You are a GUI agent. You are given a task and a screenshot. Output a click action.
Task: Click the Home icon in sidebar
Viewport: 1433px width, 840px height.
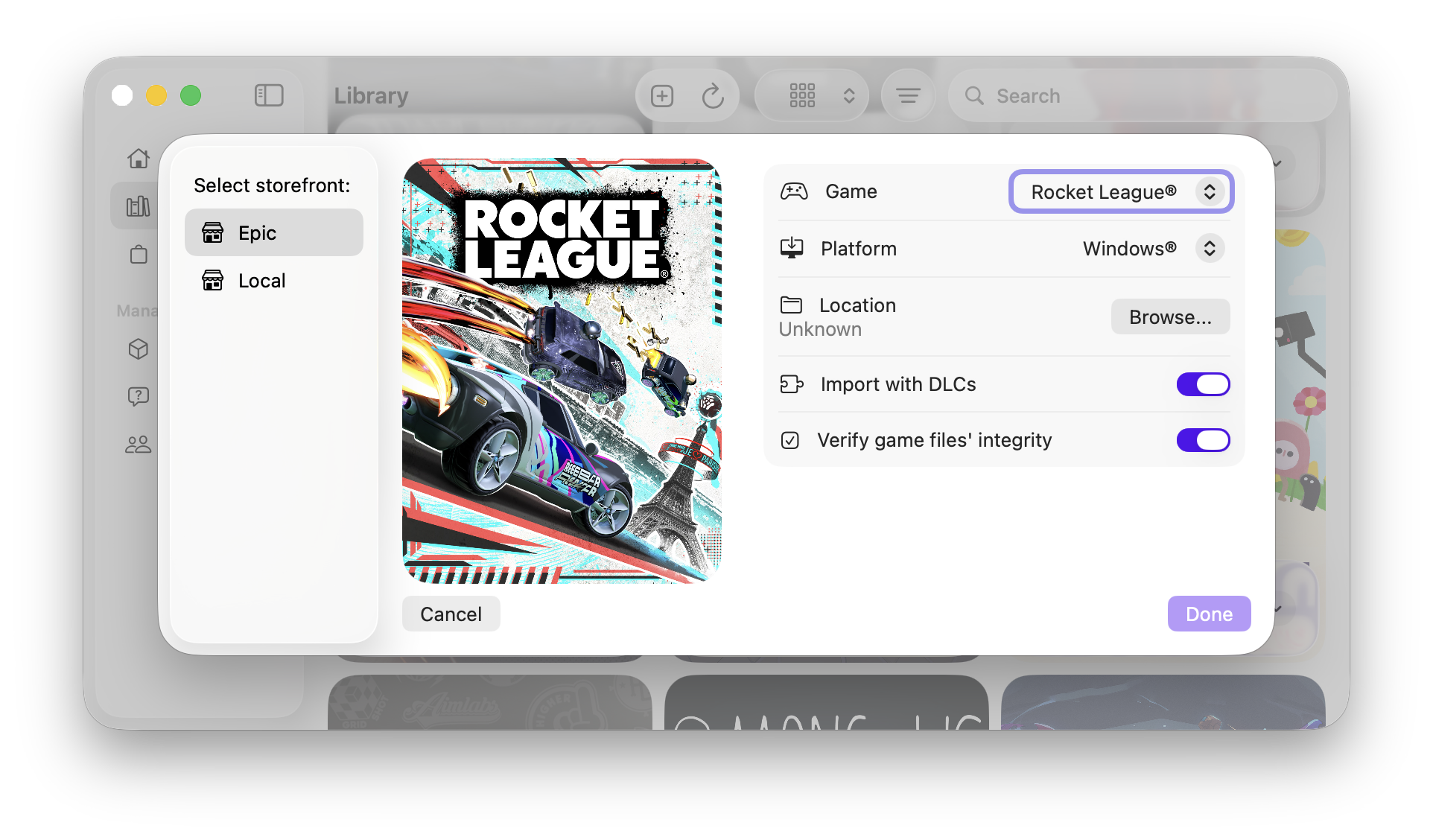[139, 159]
